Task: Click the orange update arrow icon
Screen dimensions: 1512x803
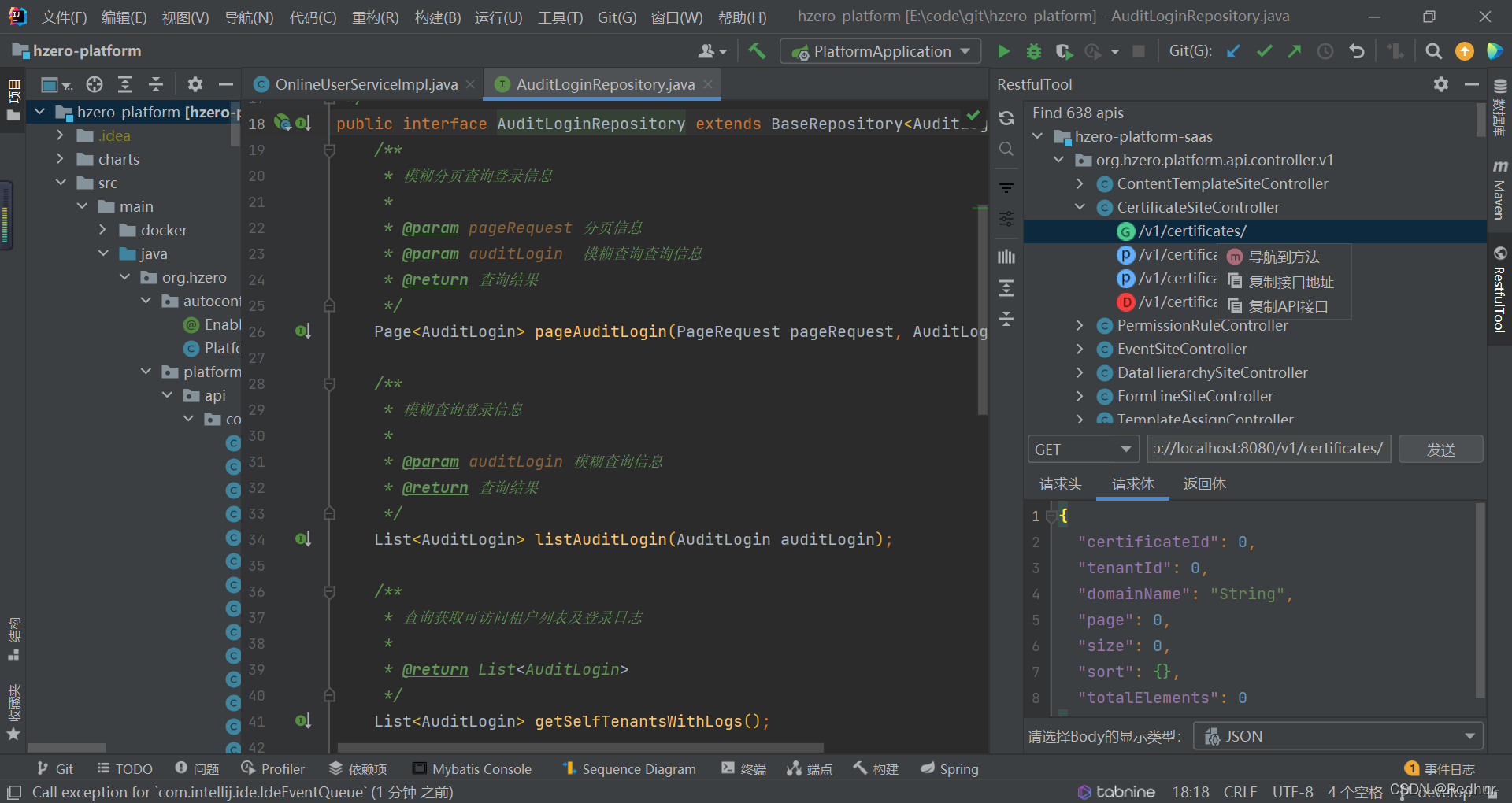Action: point(1465,51)
